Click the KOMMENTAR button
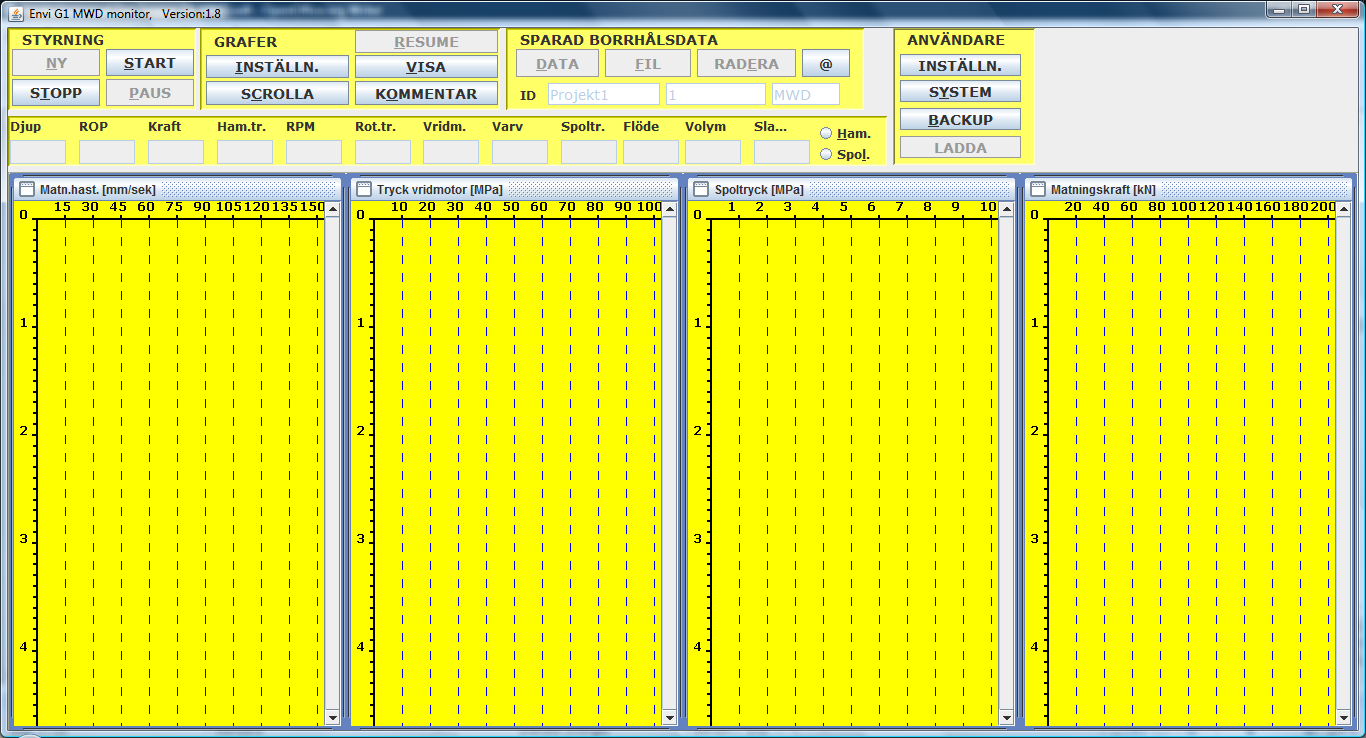Screen dimensions: 1366x738 coord(426,94)
